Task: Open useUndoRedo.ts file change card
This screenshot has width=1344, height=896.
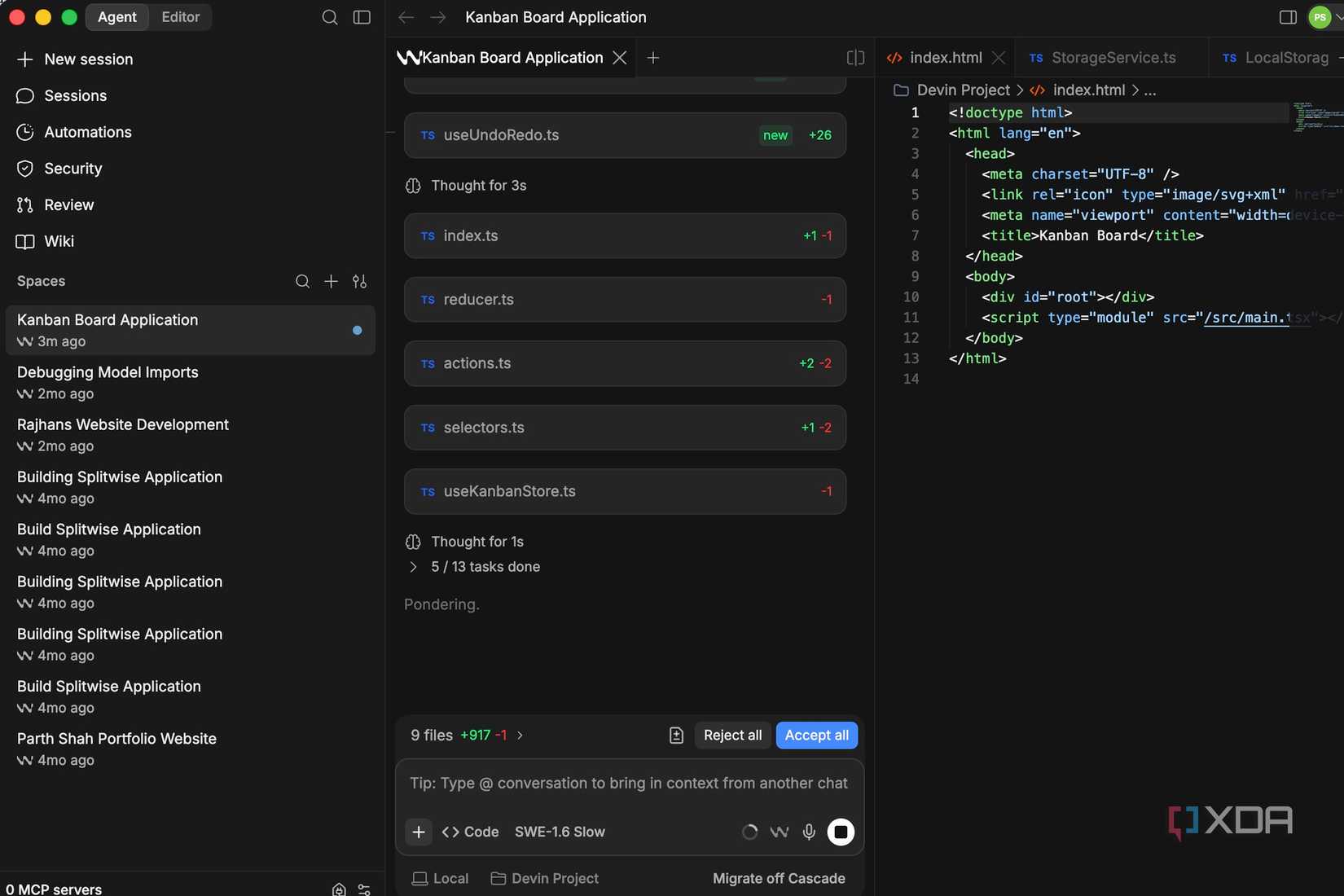Action: [625, 135]
